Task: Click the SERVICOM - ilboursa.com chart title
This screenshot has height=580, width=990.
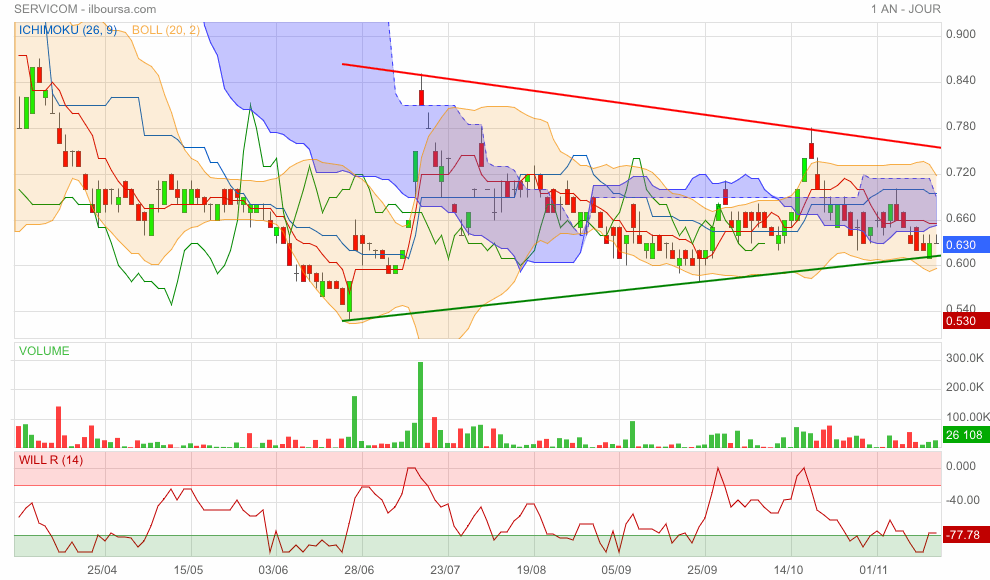Action: [85, 9]
